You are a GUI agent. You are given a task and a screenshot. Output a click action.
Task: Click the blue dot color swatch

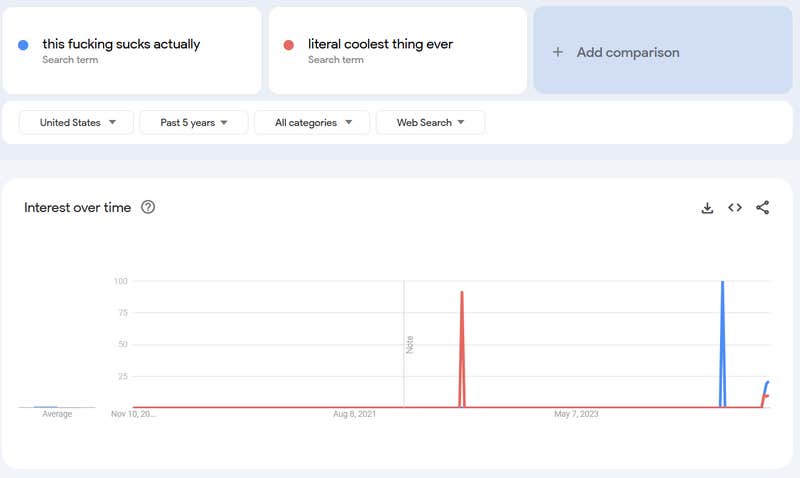click(x=23, y=45)
